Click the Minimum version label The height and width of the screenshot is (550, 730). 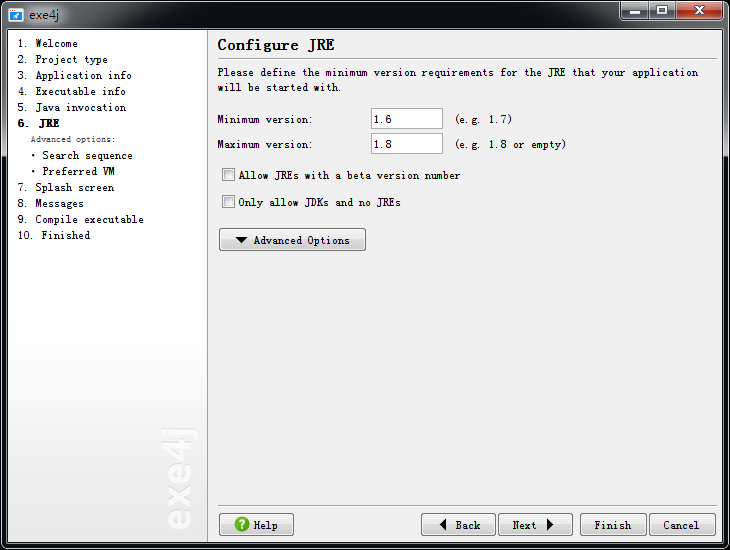click(265, 120)
